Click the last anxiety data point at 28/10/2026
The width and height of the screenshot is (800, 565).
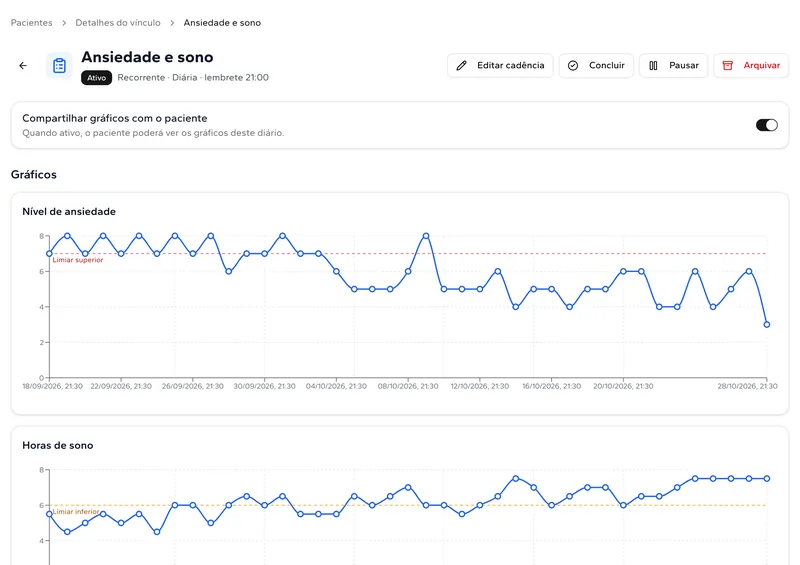click(x=767, y=325)
